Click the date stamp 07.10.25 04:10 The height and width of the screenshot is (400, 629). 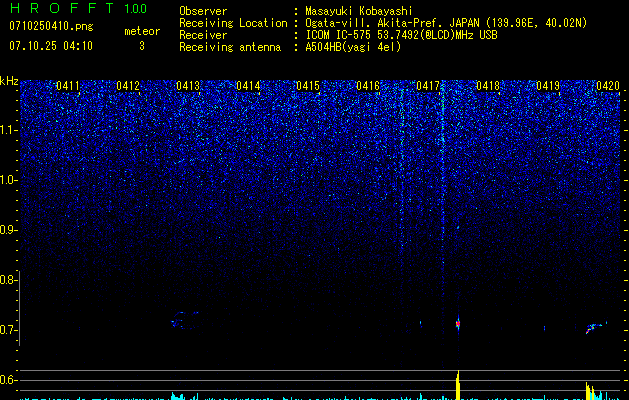[x=51, y=46]
